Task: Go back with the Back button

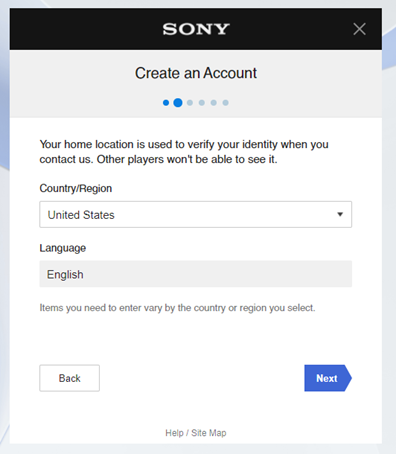Action: [x=69, y=378]
